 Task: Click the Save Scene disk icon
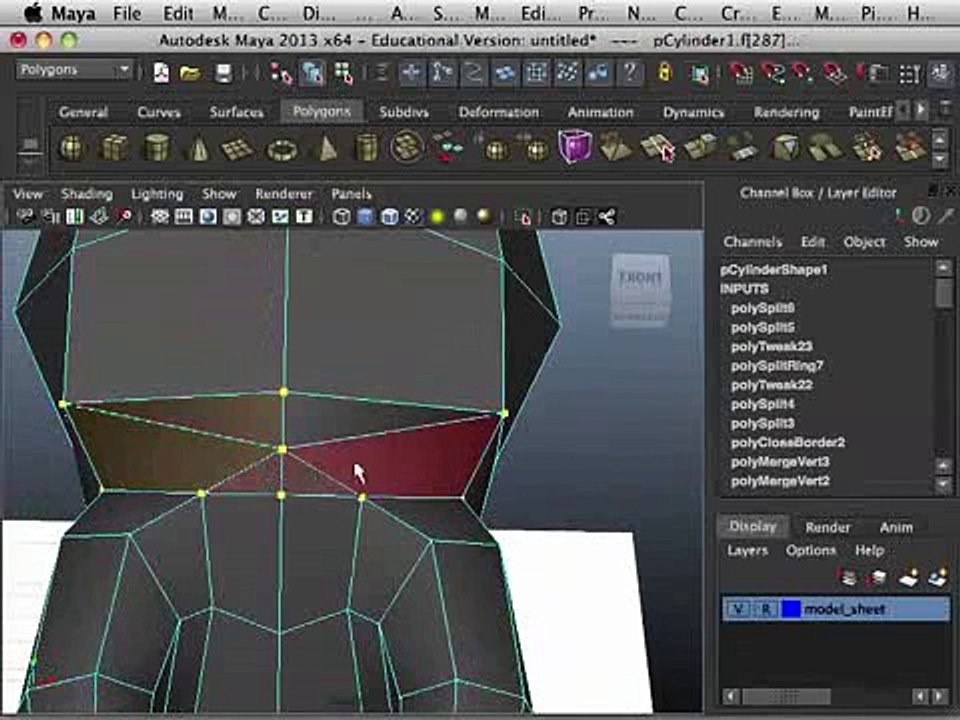point(223,73)
